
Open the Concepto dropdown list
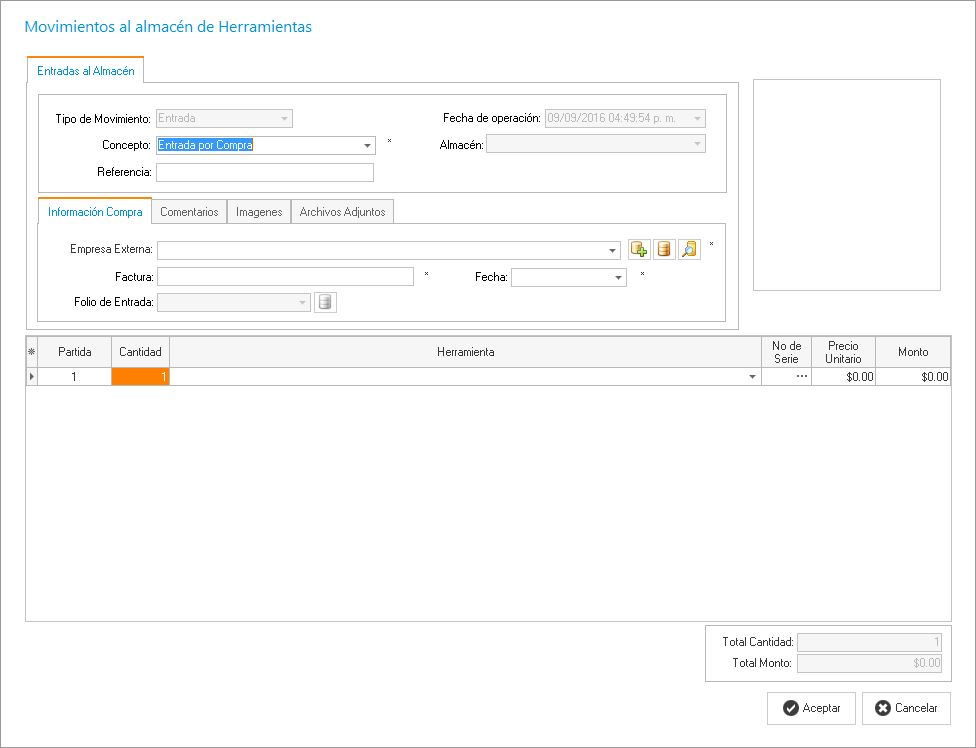click(x=367, y=146)
